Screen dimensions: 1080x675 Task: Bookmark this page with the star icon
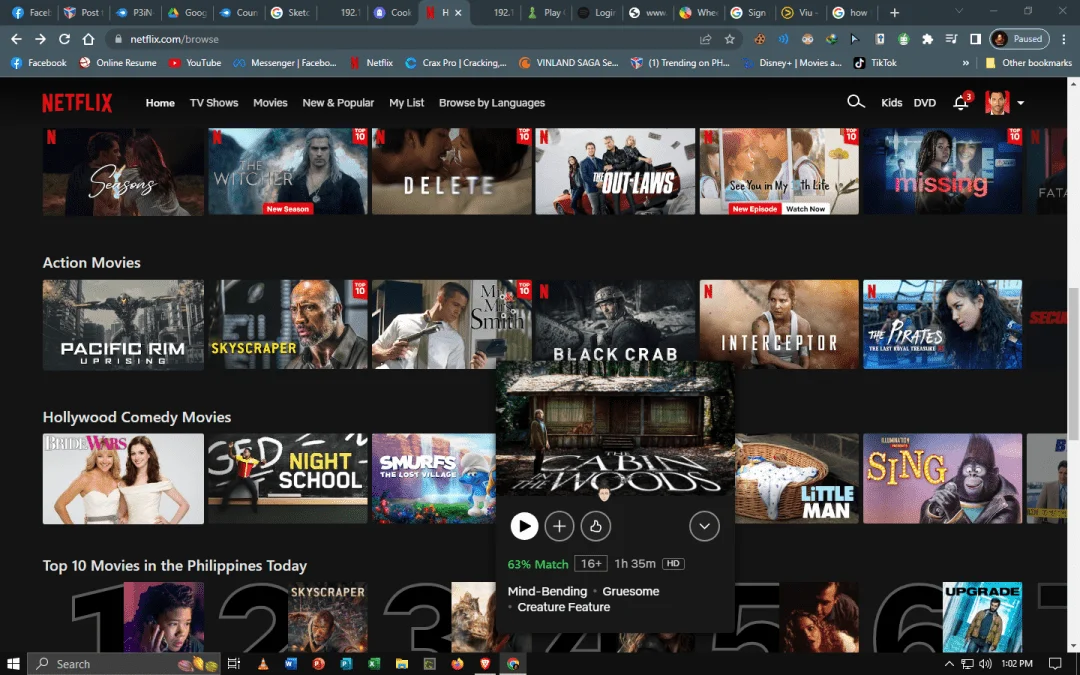[729, 39]
